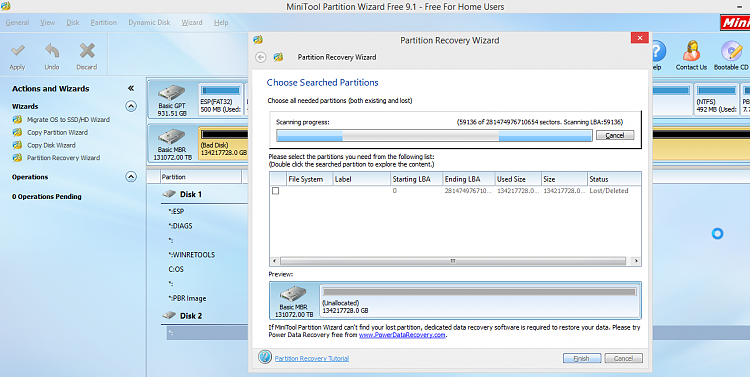Image resolution: width=750 pixels, height=377 pixels.
Task: Click the Bootable CD icon
Action: [x=730, y=50]
